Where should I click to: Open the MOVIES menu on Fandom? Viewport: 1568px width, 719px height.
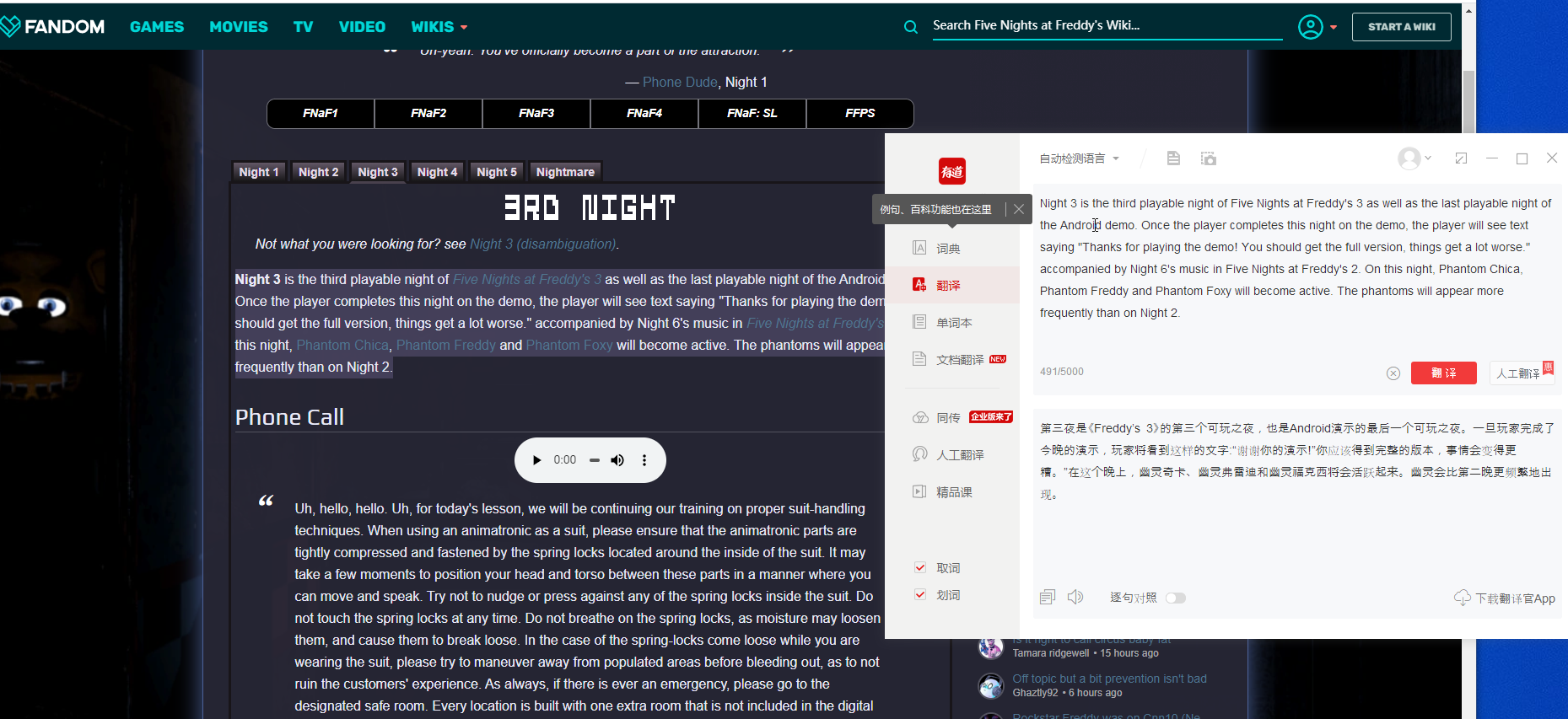pyautogui.click(x=239, y=27)
